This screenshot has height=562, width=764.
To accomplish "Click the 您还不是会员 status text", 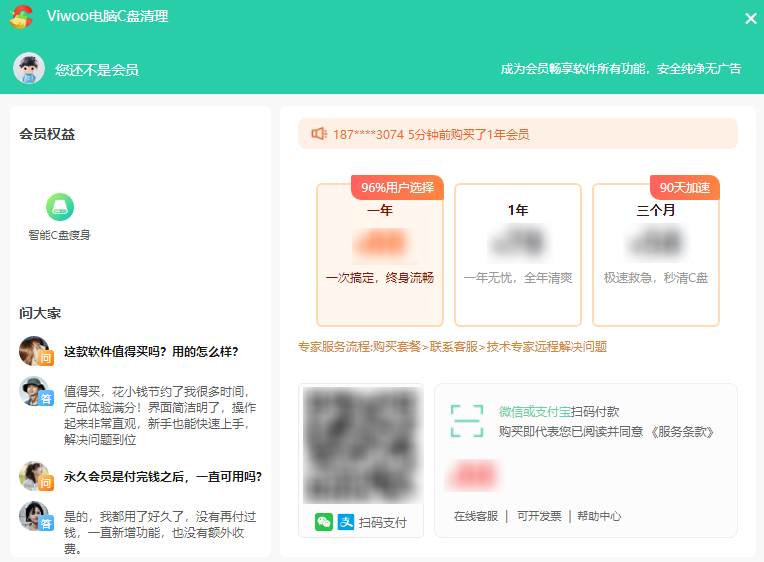I will [96, 70].
